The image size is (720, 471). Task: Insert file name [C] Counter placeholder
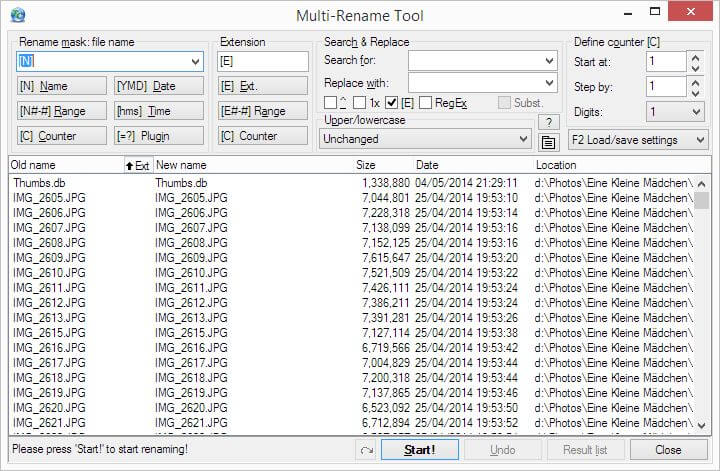point(62,136)
